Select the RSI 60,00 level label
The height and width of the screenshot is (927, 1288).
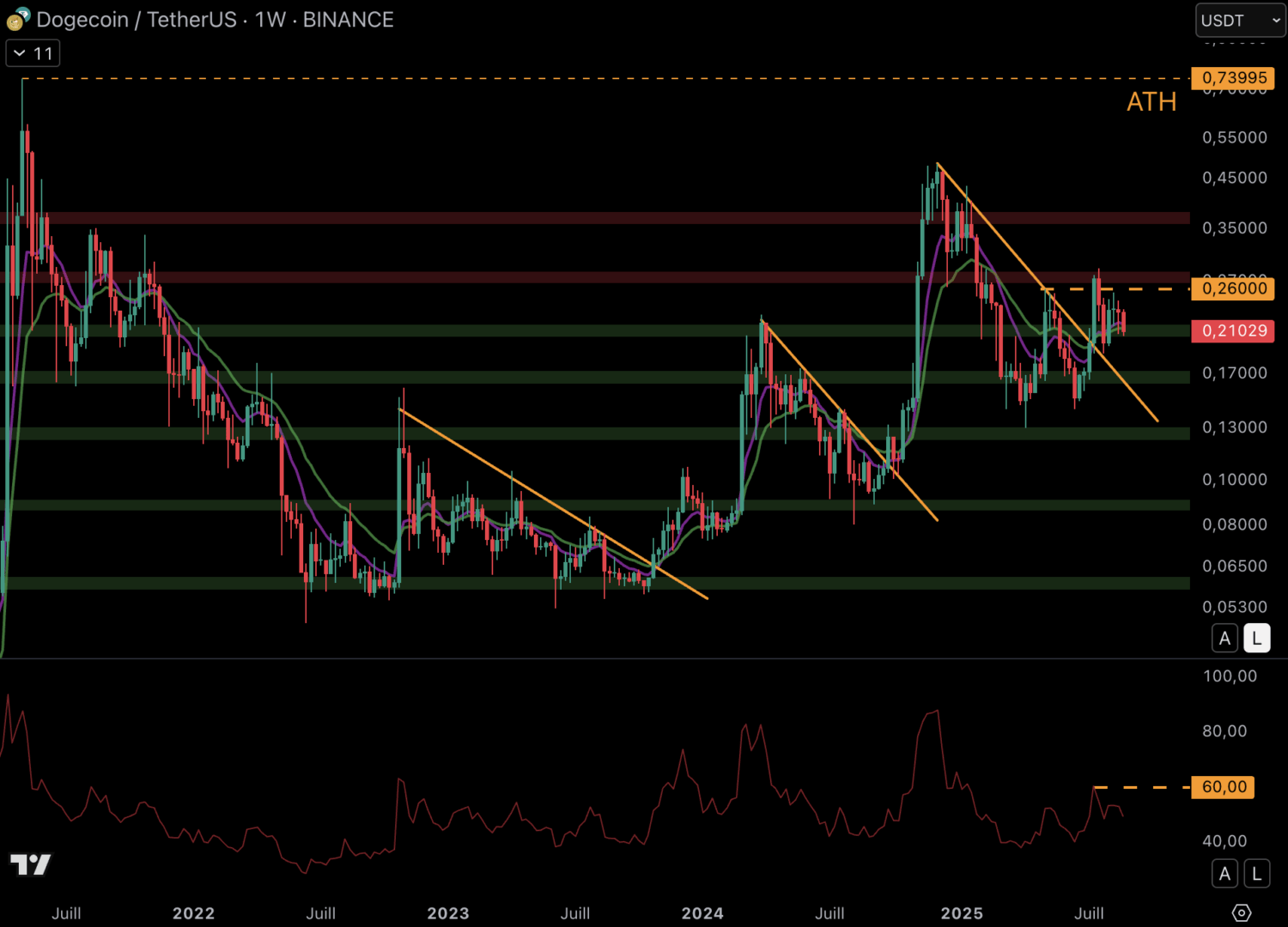1223,787
